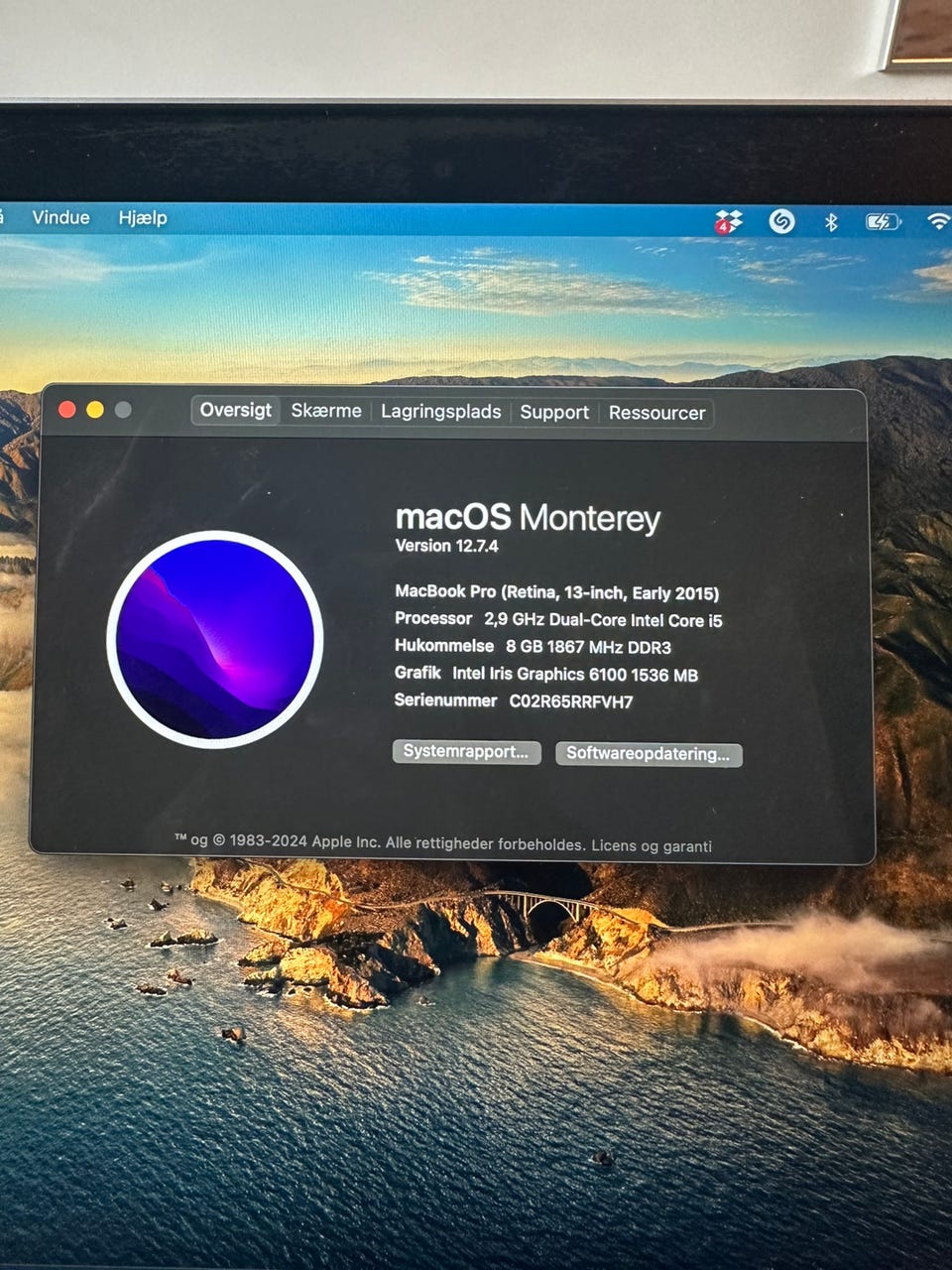Click the MacBook Pro (Retina, 13-inch, Early 2015) text

[x=557, y=592]
